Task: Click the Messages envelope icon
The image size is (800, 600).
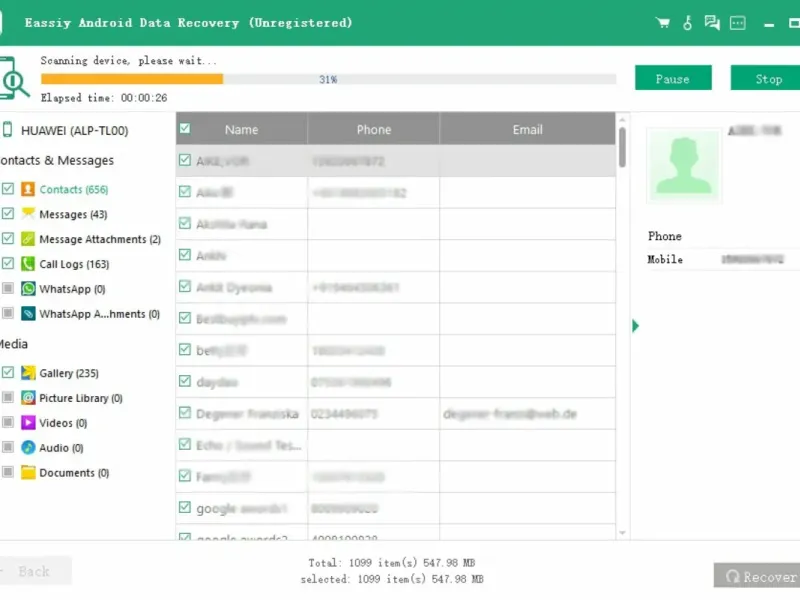Action: pyautogui.click(x=28, y=214)
